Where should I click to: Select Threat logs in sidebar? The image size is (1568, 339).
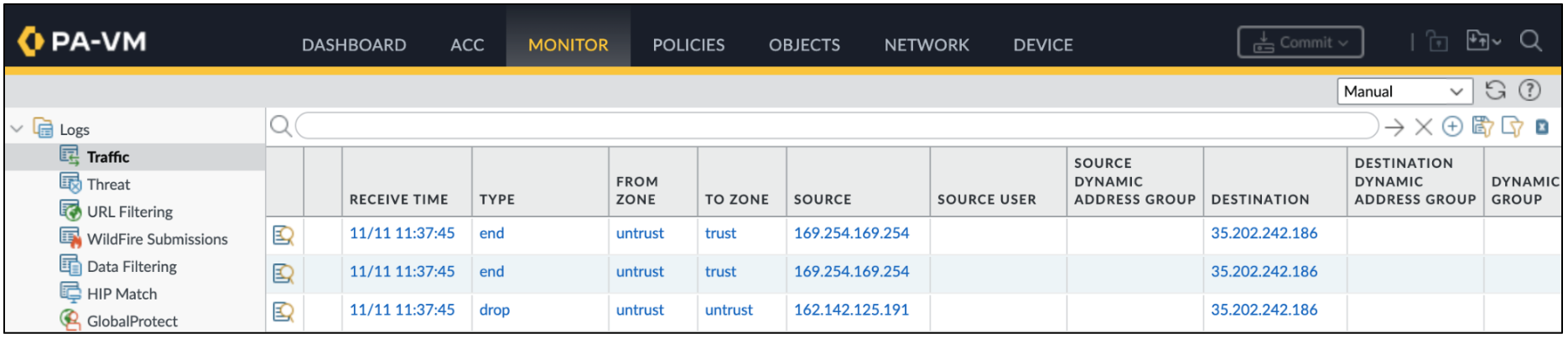coord(108,185)
